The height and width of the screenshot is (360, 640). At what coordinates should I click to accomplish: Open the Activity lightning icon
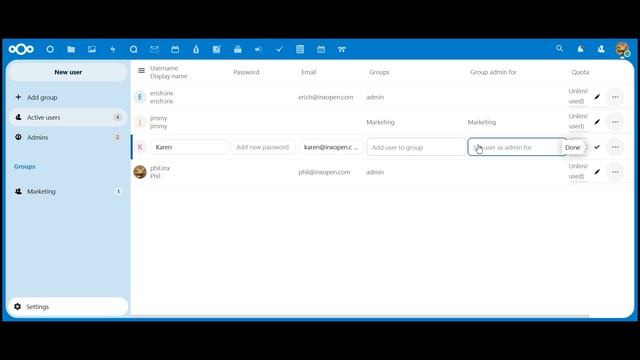pos(113,49)
